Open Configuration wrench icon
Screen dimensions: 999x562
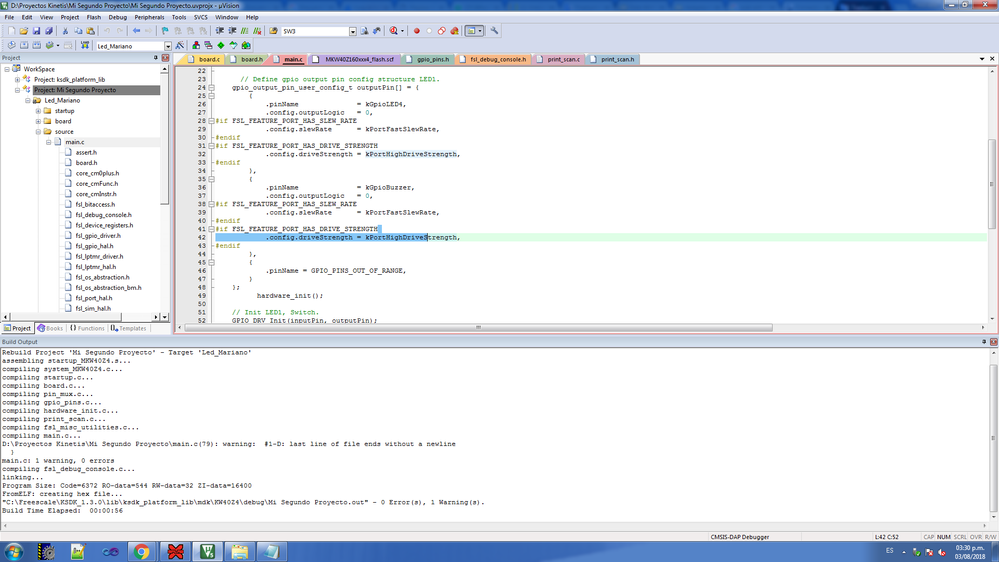[x=494, y=31]
